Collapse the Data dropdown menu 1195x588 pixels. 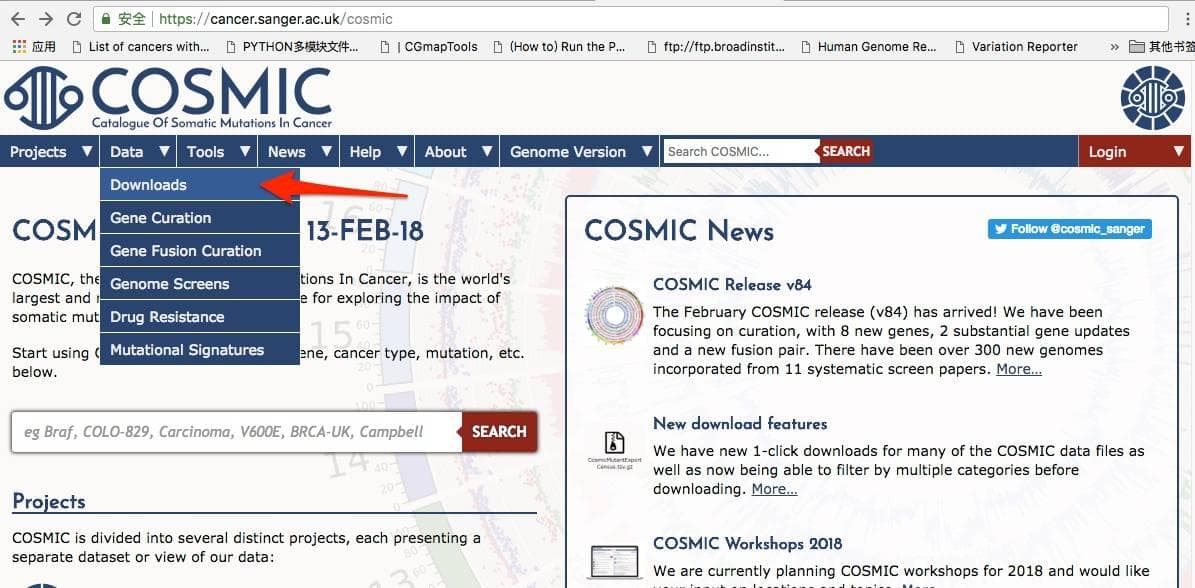pyautogui.click(x=138, y=152)
